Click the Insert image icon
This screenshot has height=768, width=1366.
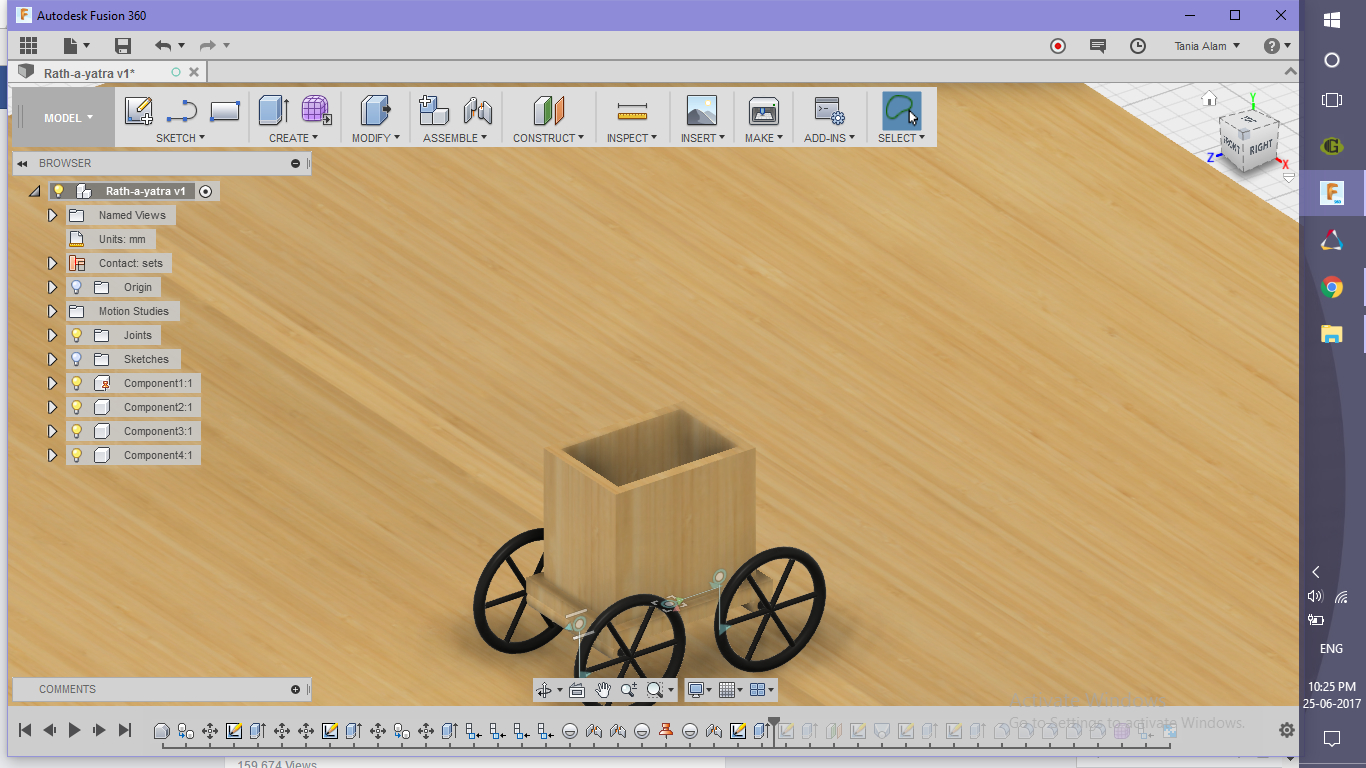[x=702, y=110]
